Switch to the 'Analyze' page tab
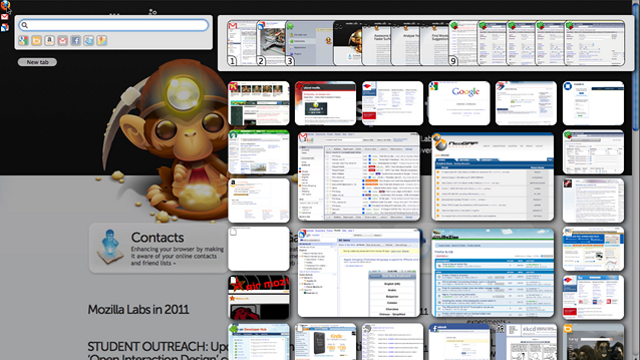Viewport: 640px width, 360px height. pos(405,43)
